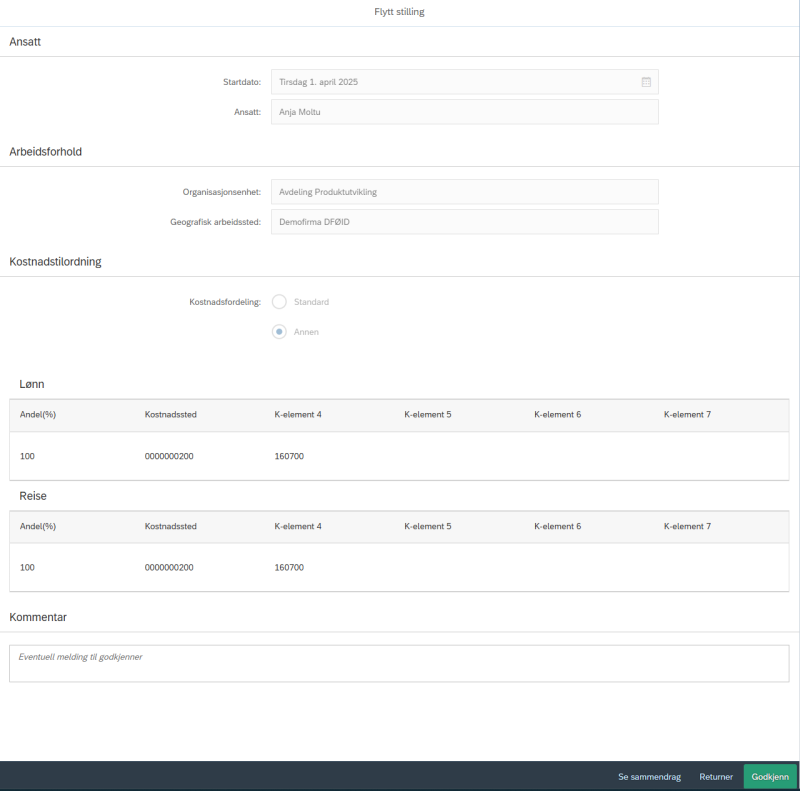The height and width of the screenshot is (791, 800).
Task: Click the Kommentar message text area
Action: [399, 663]
